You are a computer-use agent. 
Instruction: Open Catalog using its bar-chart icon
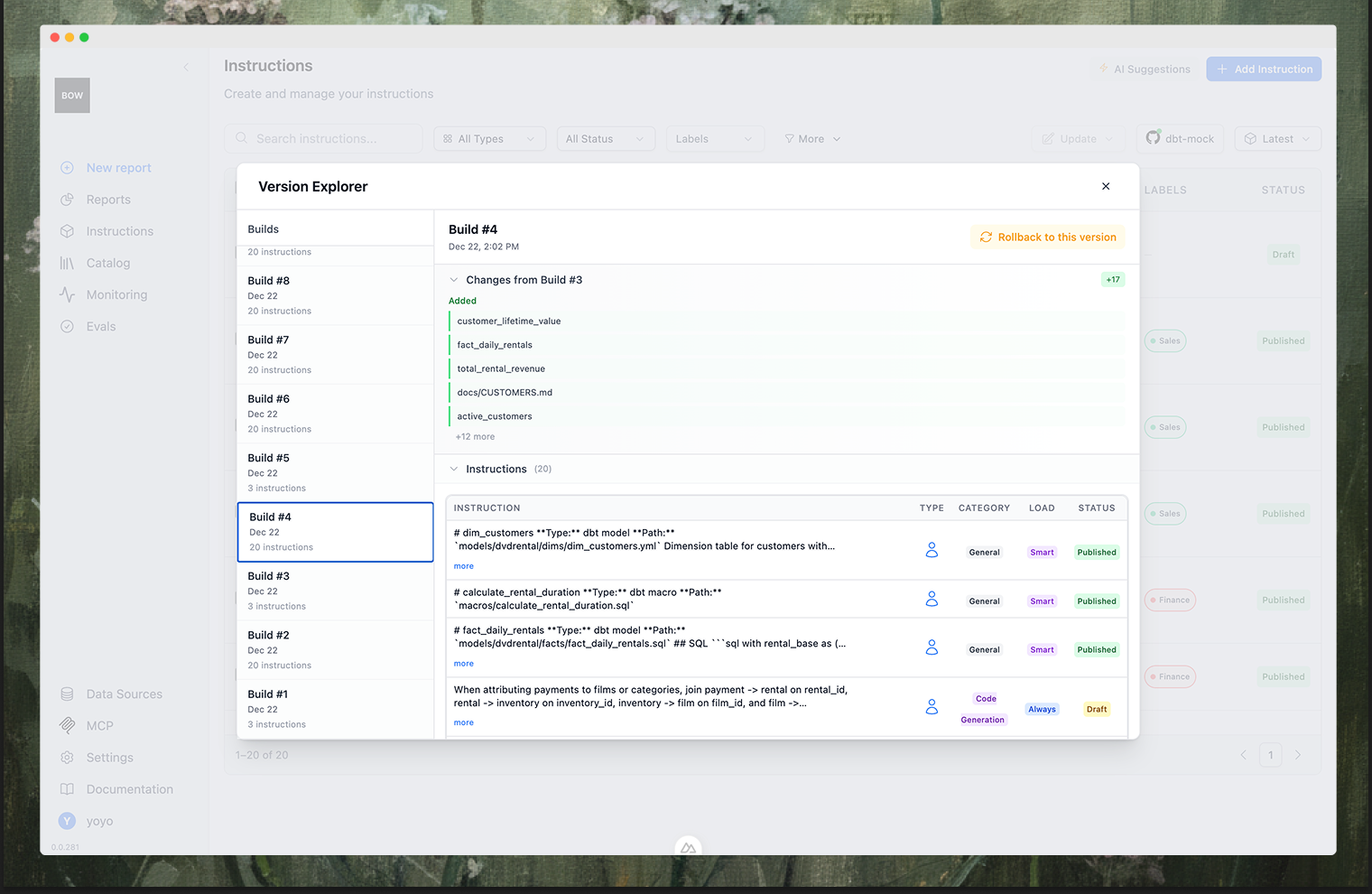click(68, 262)
